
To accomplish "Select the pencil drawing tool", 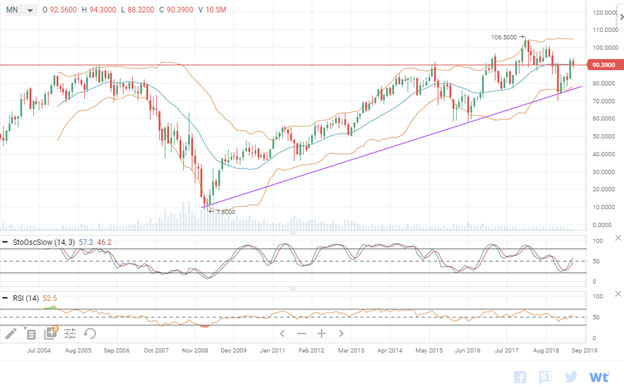I will pyautogui.click(x=11, y=333).
